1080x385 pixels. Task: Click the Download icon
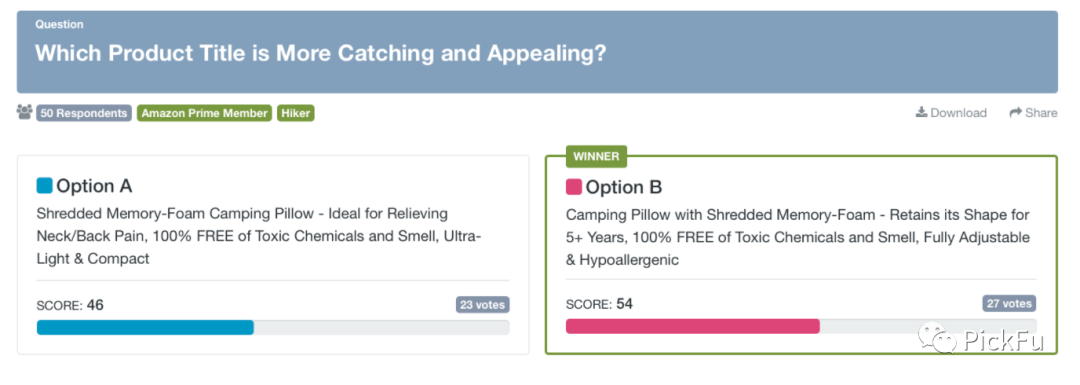click(921, 112)
